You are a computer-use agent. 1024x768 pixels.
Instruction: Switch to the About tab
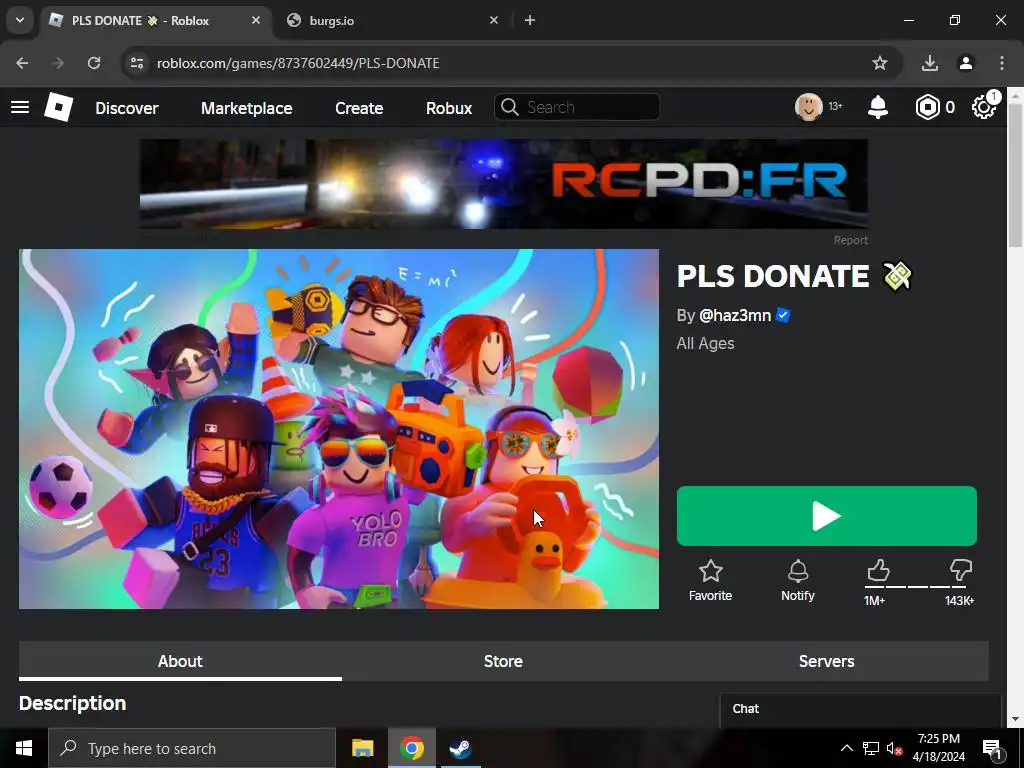(180, 661)
